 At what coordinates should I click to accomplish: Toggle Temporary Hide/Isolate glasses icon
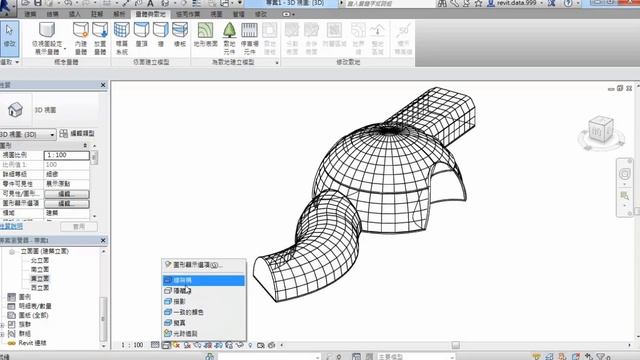point(240,345)
